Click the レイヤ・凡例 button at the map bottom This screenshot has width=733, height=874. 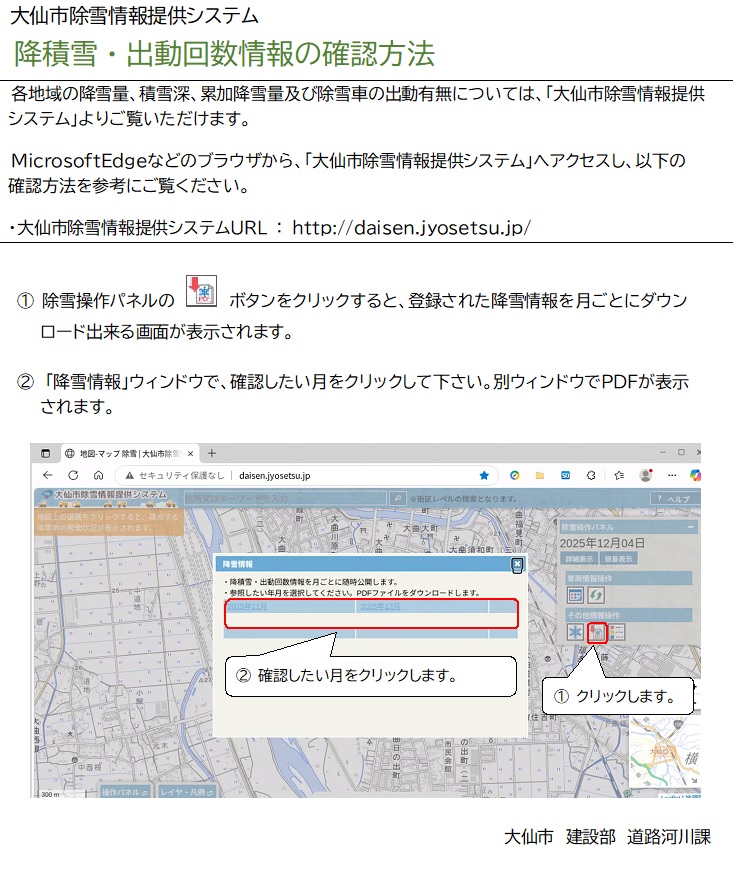187,792
